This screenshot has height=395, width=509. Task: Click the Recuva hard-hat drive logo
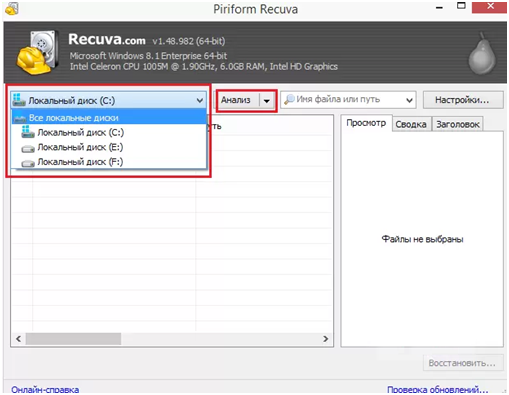point(38,53)
